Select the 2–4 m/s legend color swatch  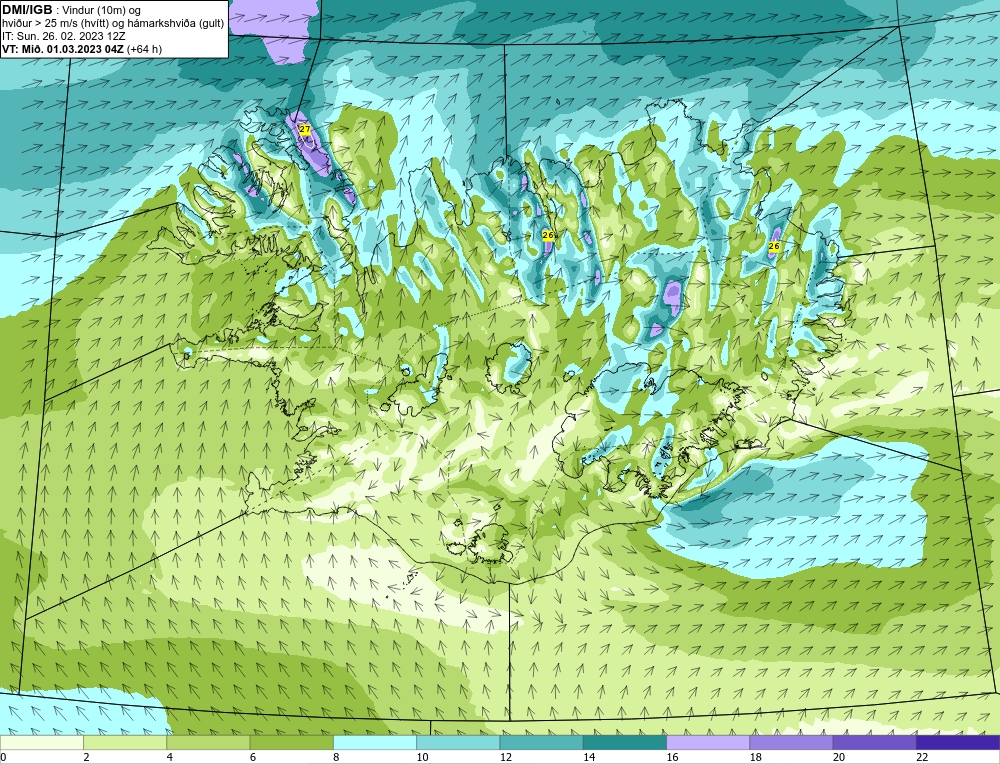coord(125,742)
